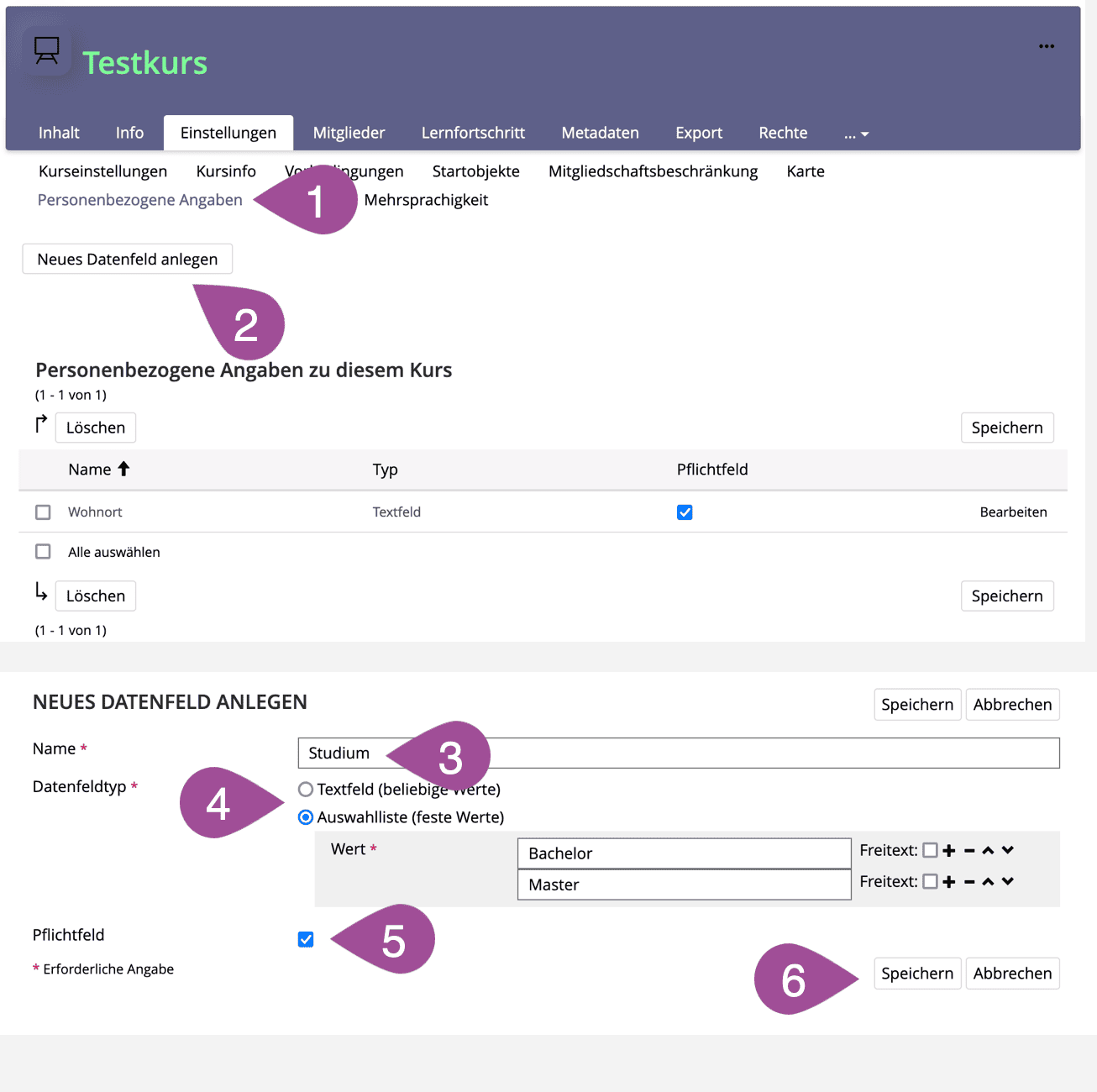Add a value row after Bachelor with plus icon
Screen dimensions: 1097x1092
[949, 851]
